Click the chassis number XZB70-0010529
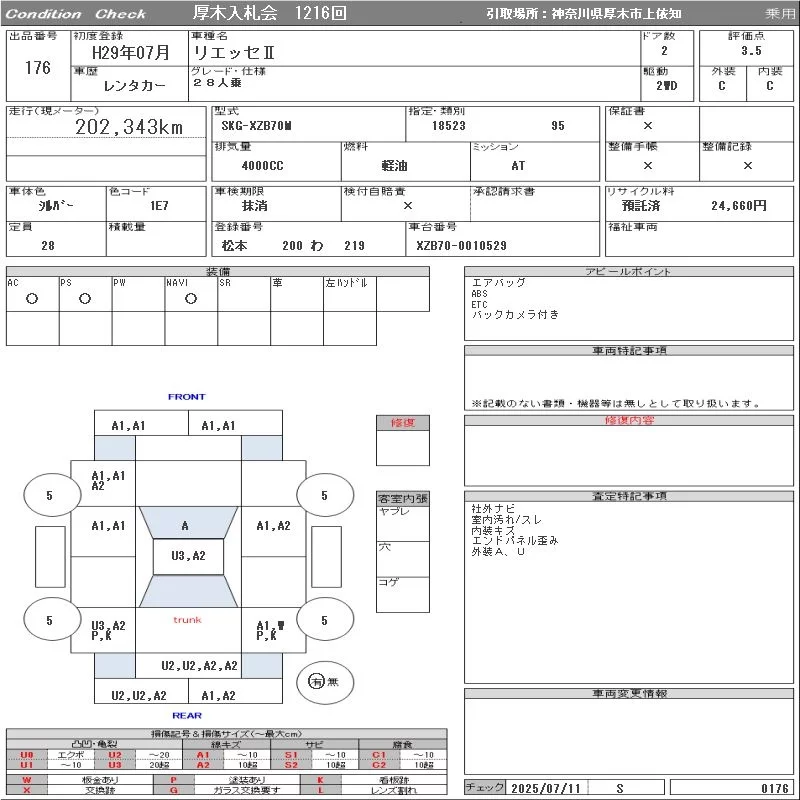 click(461, 245)
